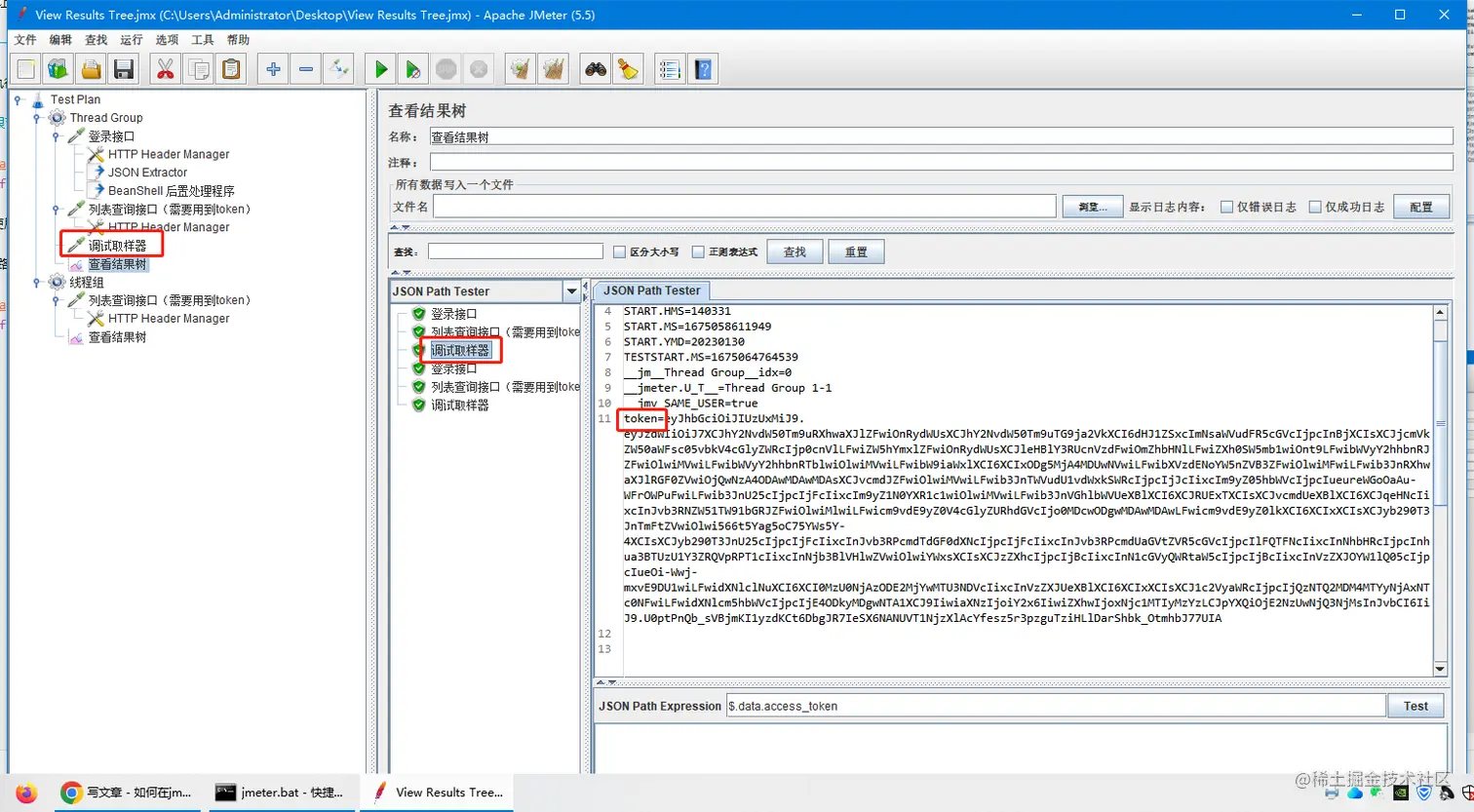The image size is (1474, 812).
Task: Click the New test plan toolbar icon
Action: pyautogui.click(x=26, y=69)
